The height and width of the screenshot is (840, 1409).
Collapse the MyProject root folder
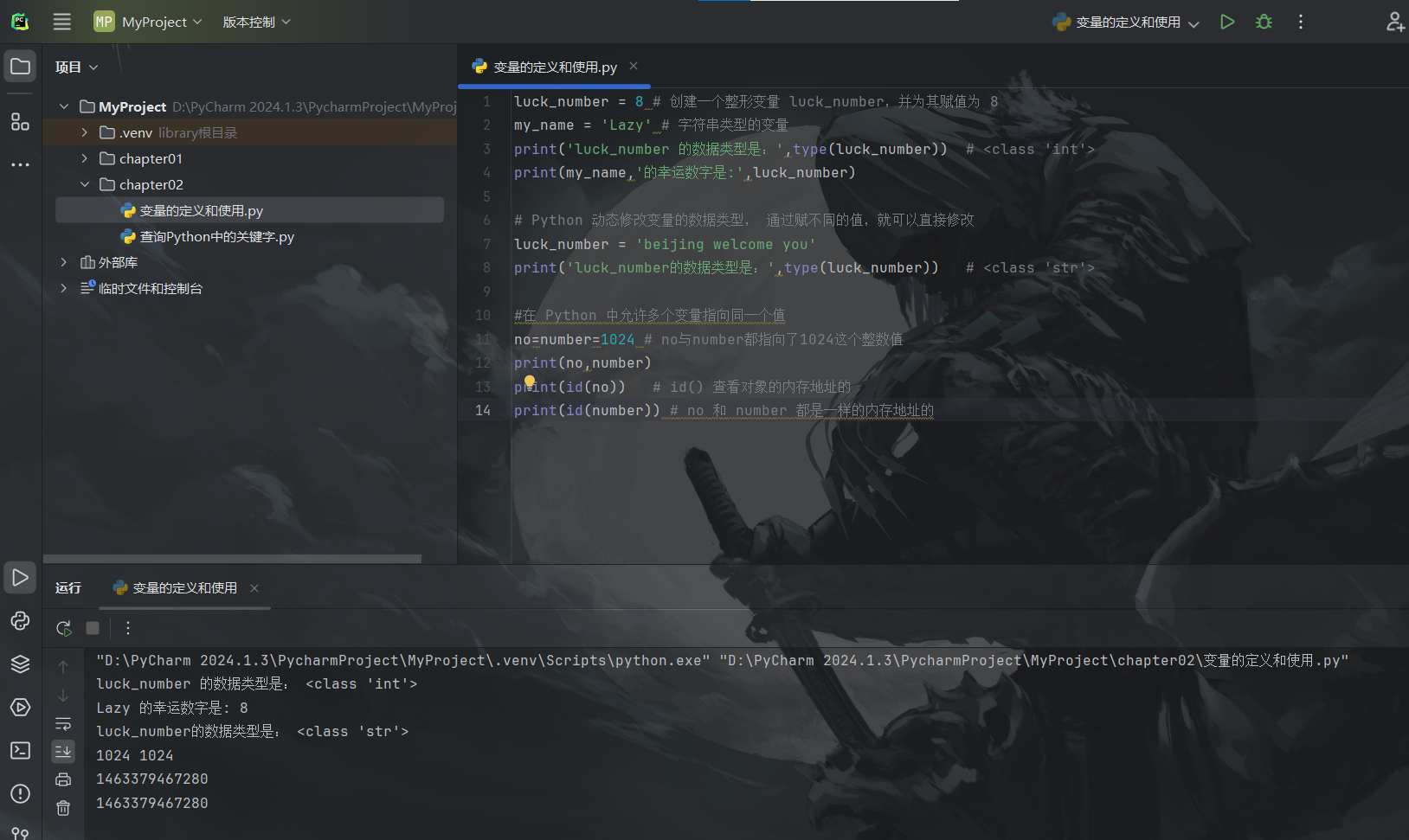pyautogui.click(x=64, y=106)
